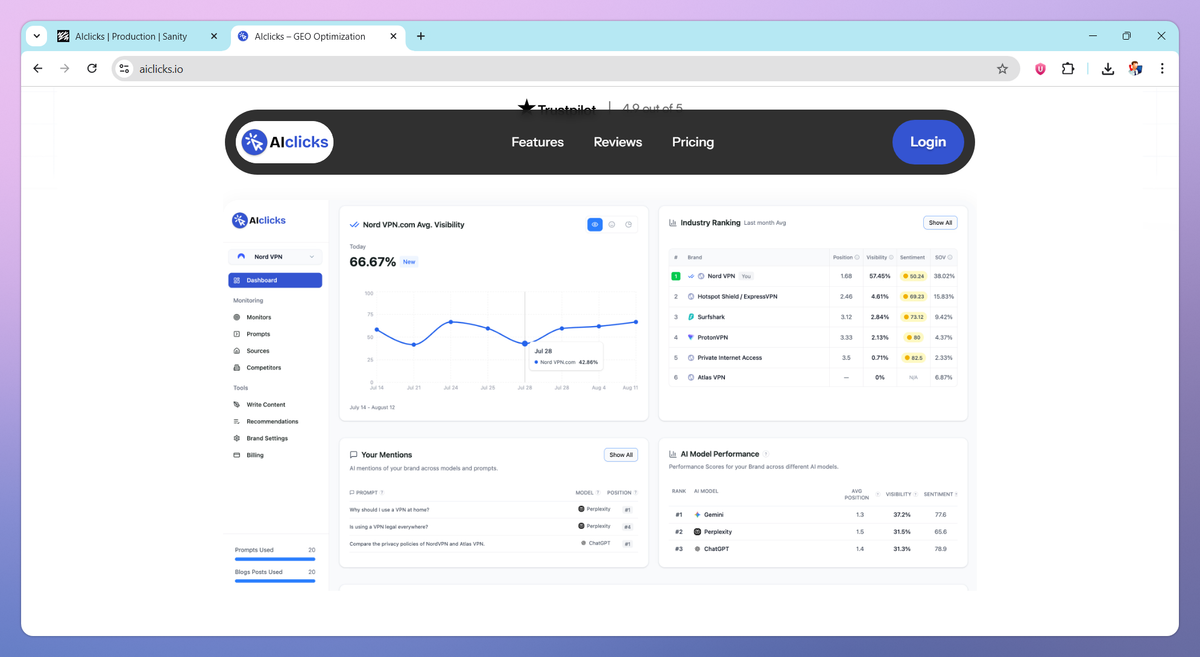Open Chrome's three-dot menu
Image resolution: width=1200 pixels, height=657 pixels.
1162,69
